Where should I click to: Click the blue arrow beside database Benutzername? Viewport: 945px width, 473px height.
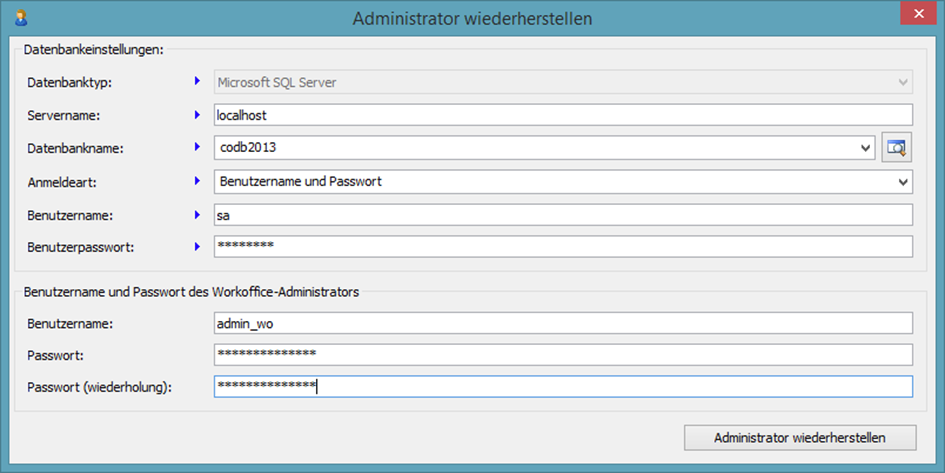[197, 215]
